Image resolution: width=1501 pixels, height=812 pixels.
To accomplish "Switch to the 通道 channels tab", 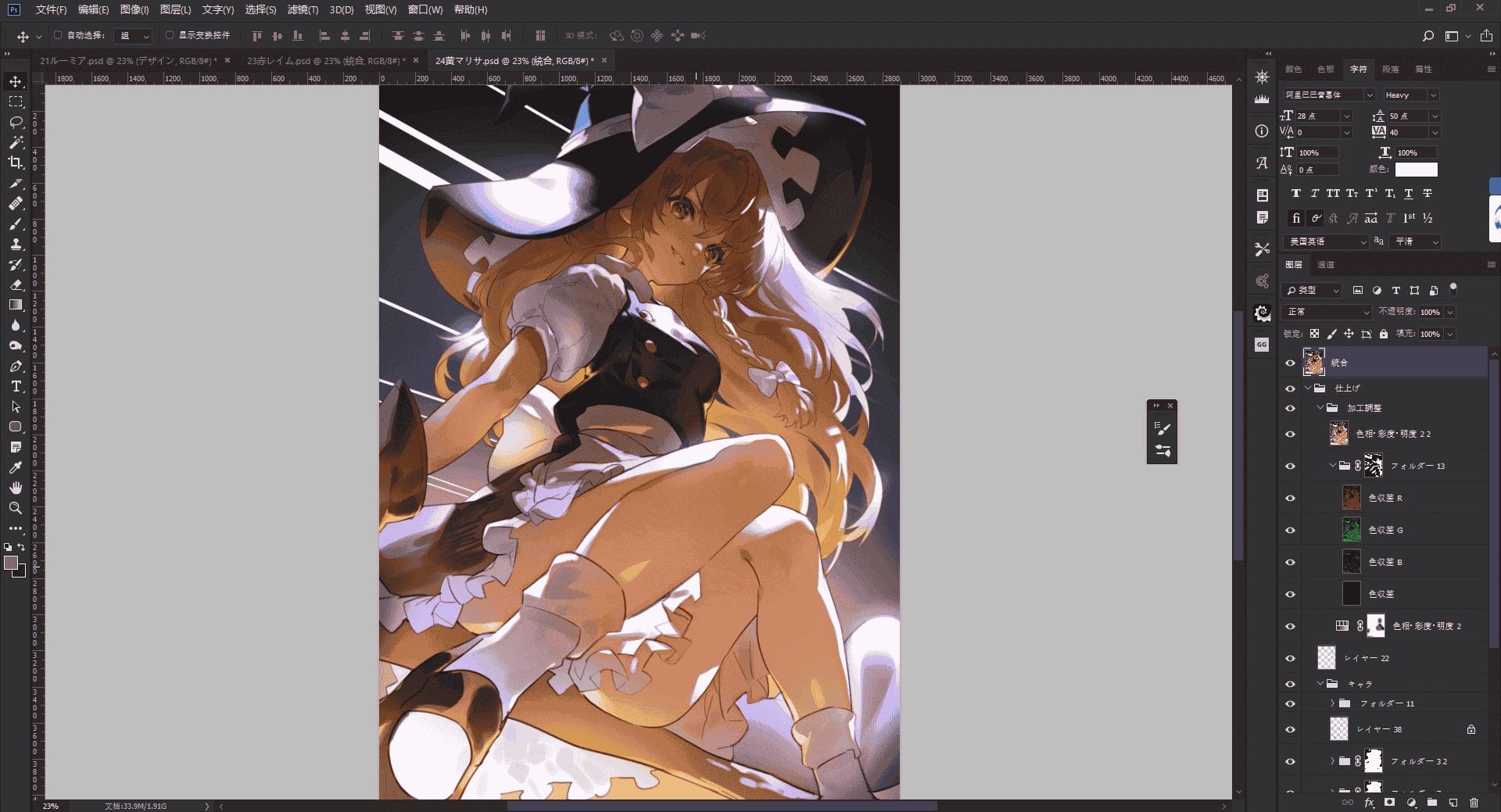I will (x=1326, y=265).
